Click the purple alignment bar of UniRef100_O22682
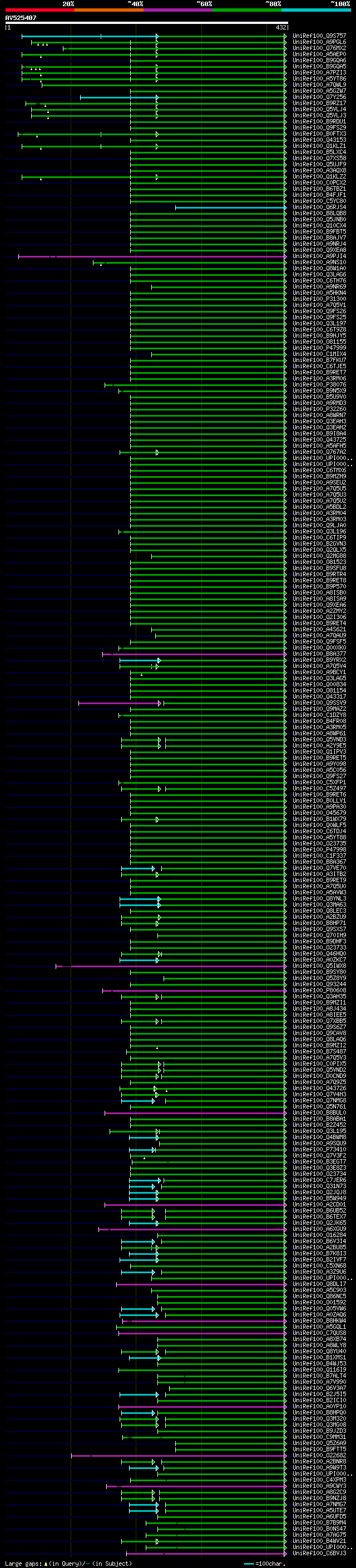Image resolution: width=356 pixels, height=1568 pixels. (x=179, y=1456)
